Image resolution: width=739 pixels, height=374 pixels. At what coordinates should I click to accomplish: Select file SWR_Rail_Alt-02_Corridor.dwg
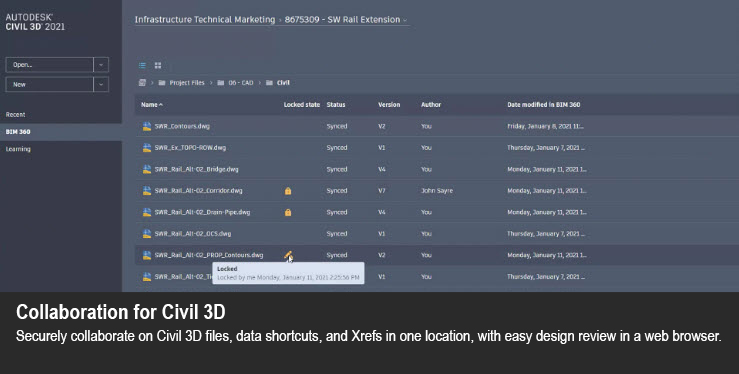pyautogui.click(x=198, y=191)
